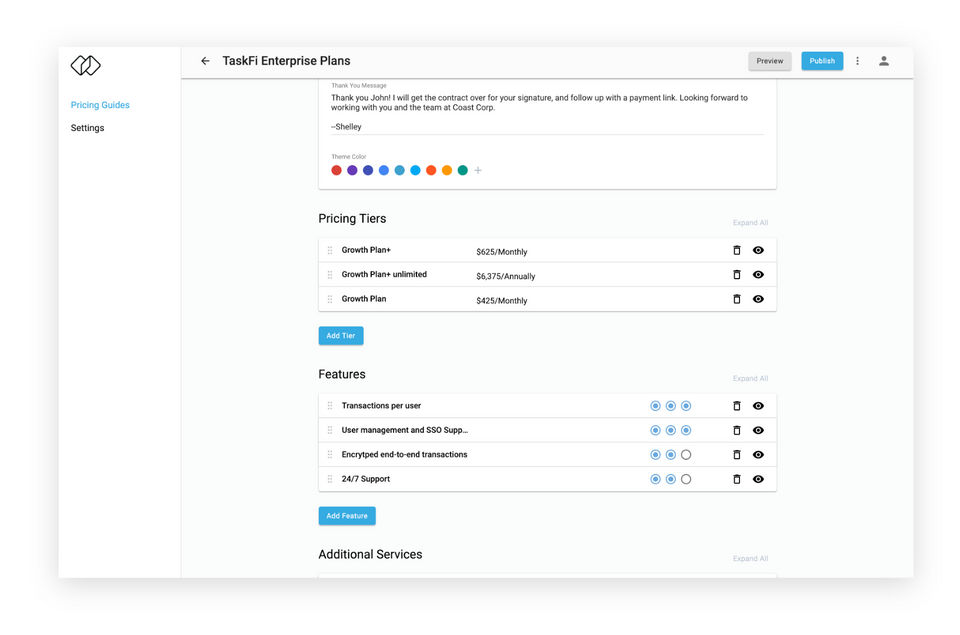Open the three-dot more options menu

click(x=857, y=61)
